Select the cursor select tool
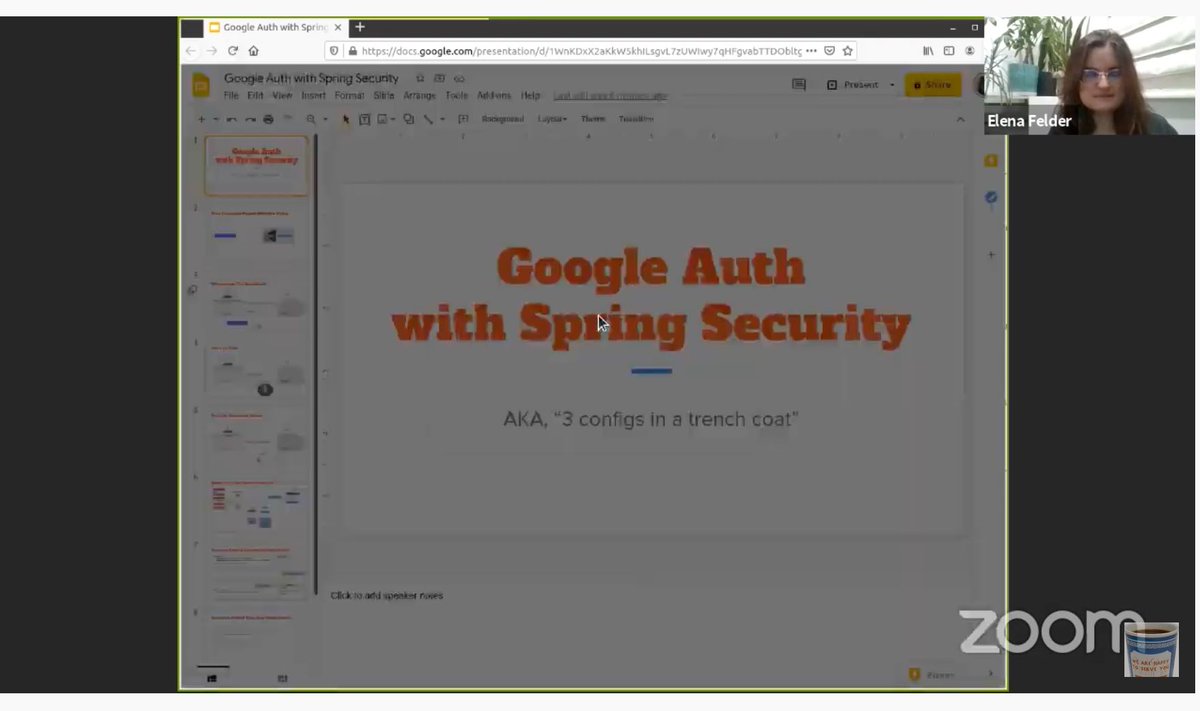The width and height of the screenshot is (1200, 711). point(347,119)
